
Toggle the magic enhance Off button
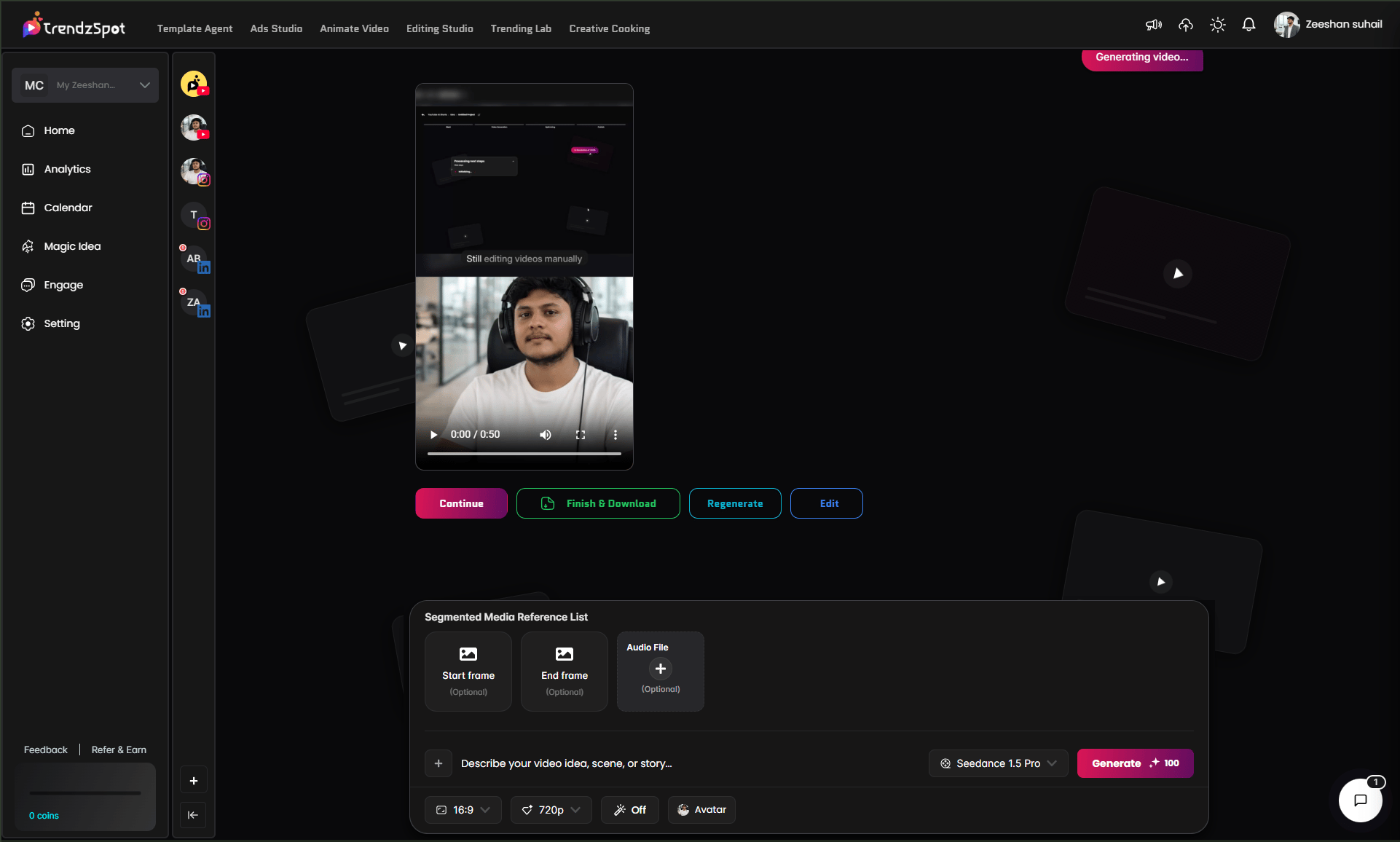630,810
